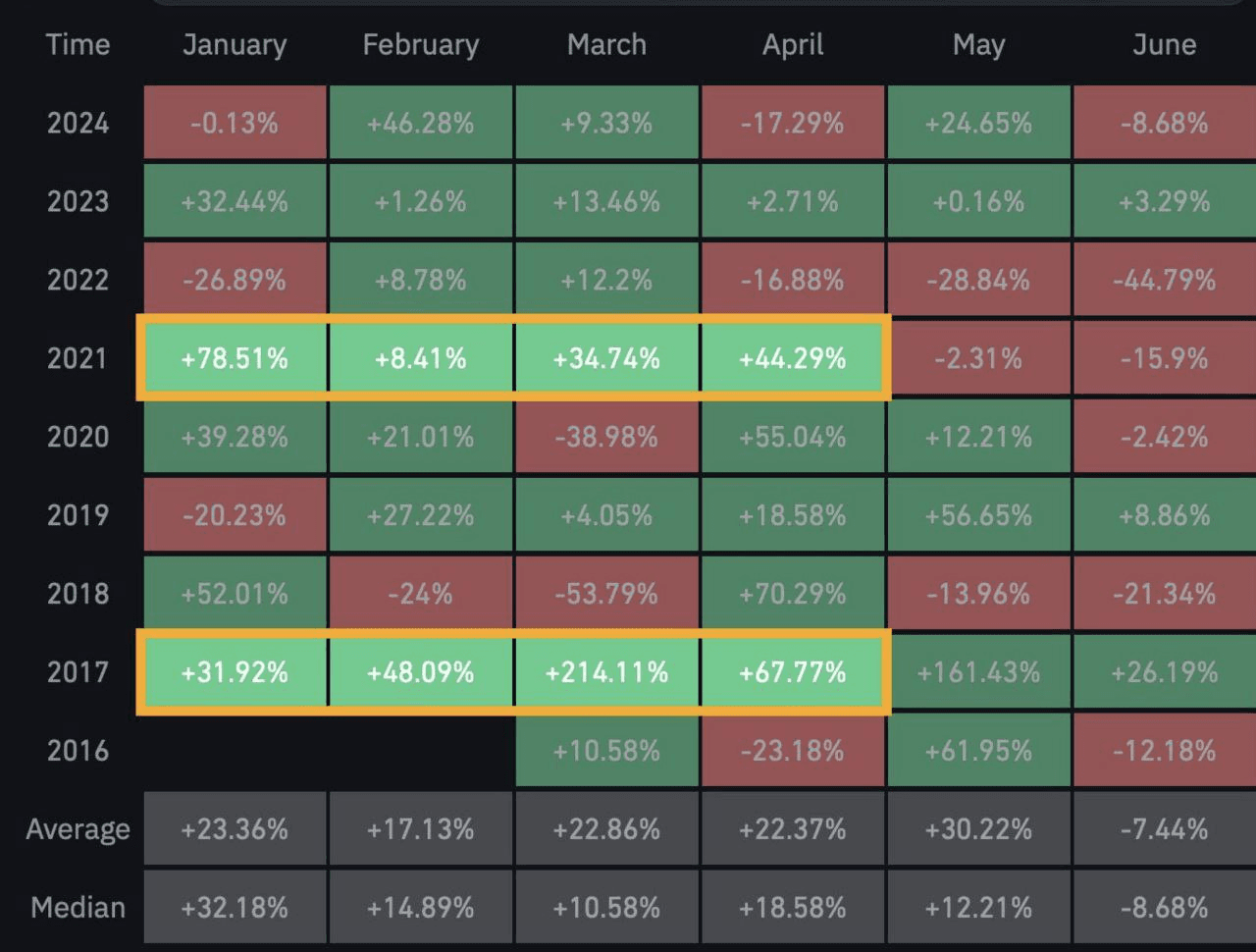Click the -44.79% cell
Image resolution: width=1256 pixels, height=952 pixels.
click(1165, 280)
